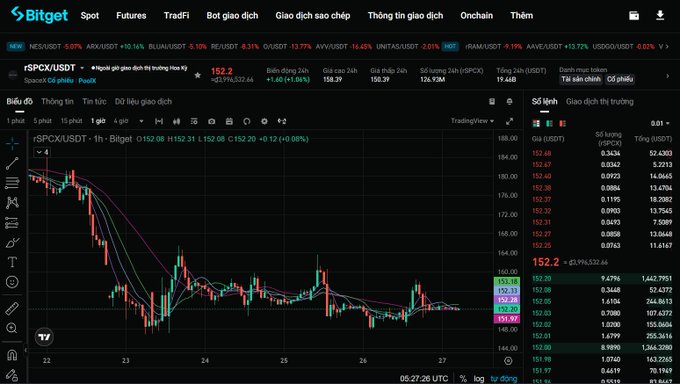
Task: Expand chart to fullscreen
Action: click(510, 121)
